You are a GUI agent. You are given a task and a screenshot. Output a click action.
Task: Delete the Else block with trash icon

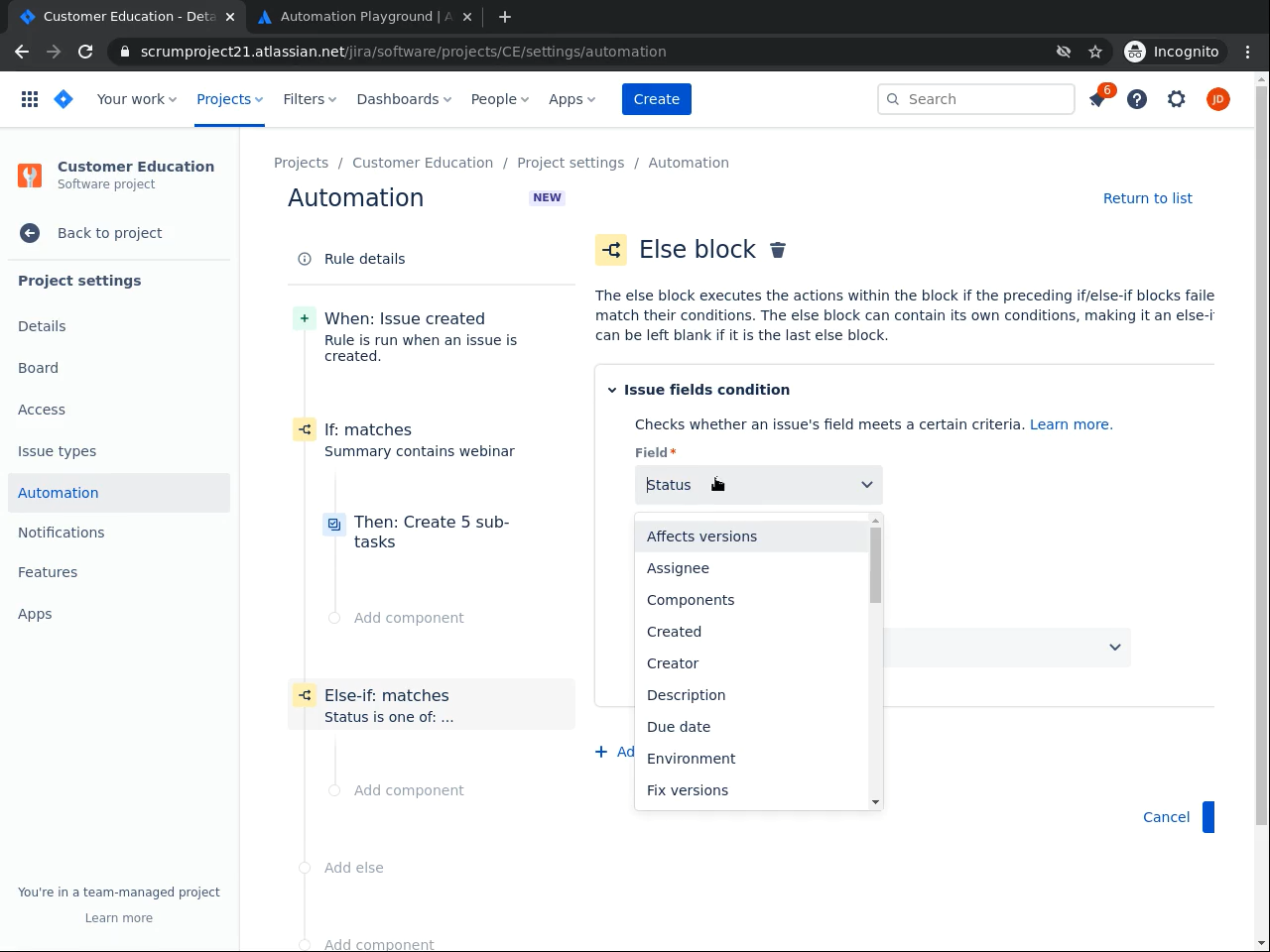pos(778,250)
